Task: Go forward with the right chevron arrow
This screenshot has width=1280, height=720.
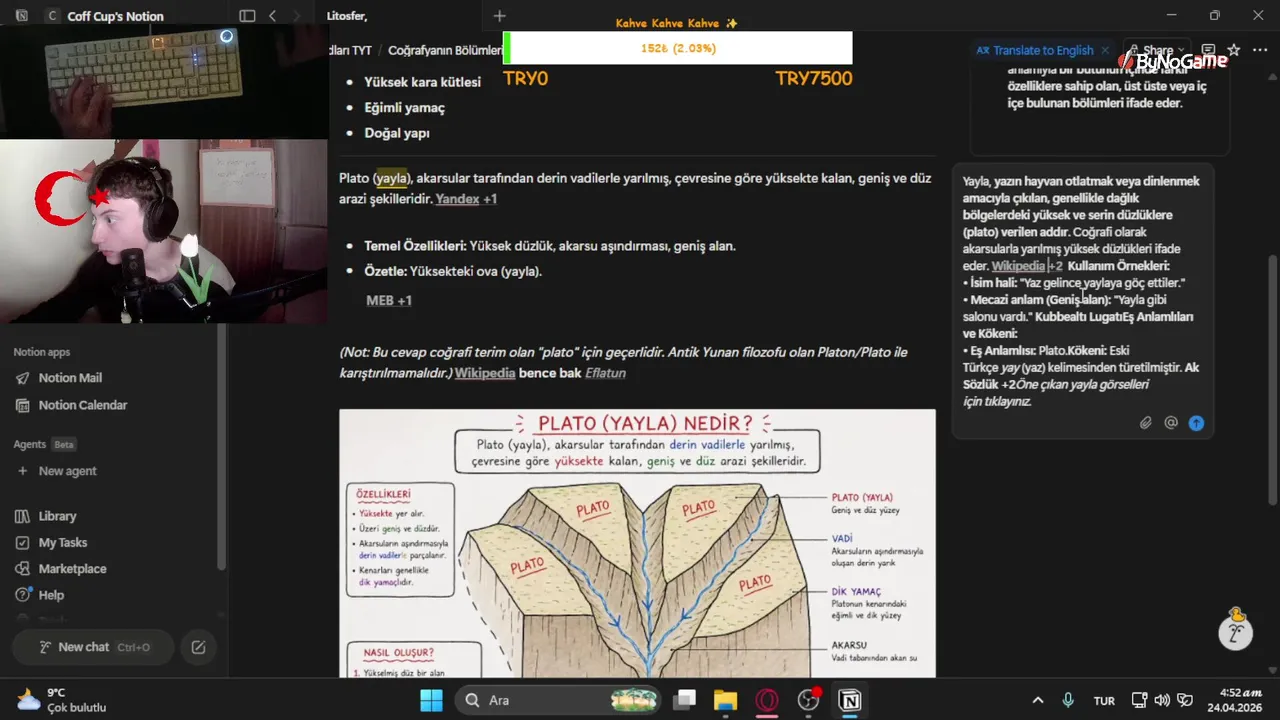Action: (298, 16)
